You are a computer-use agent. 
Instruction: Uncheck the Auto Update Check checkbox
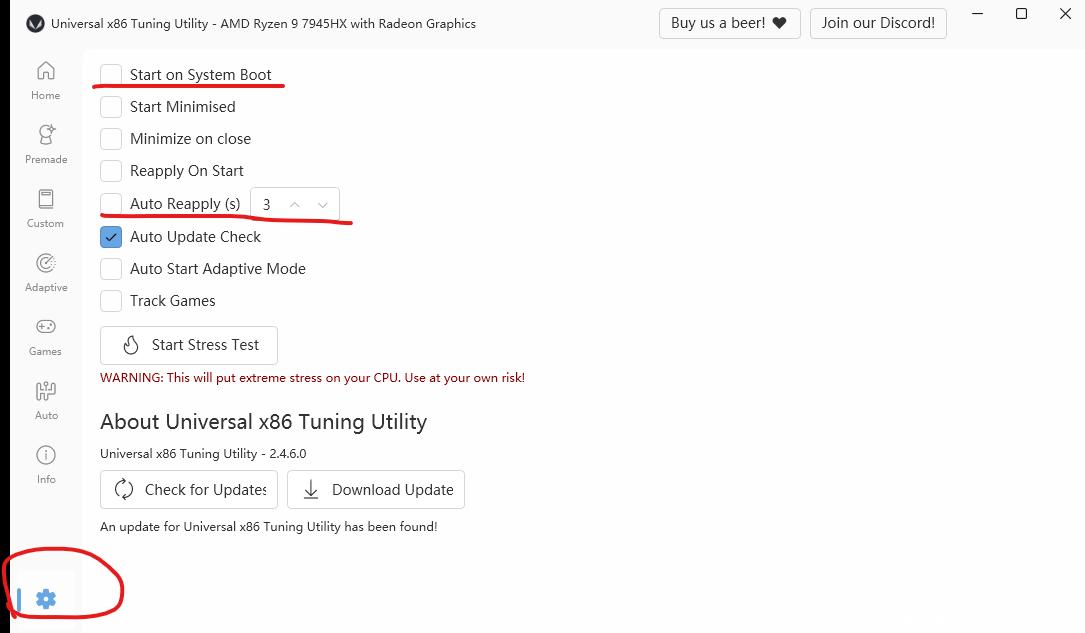[x=111, y=237]
